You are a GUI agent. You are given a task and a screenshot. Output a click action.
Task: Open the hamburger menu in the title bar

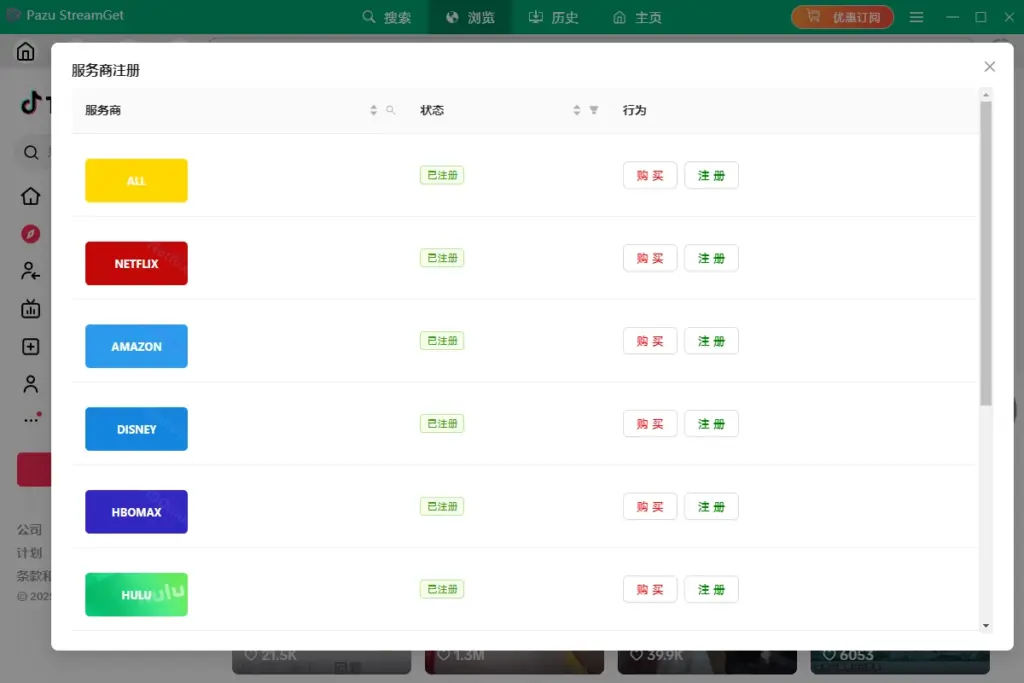click(x=916, y=16)
